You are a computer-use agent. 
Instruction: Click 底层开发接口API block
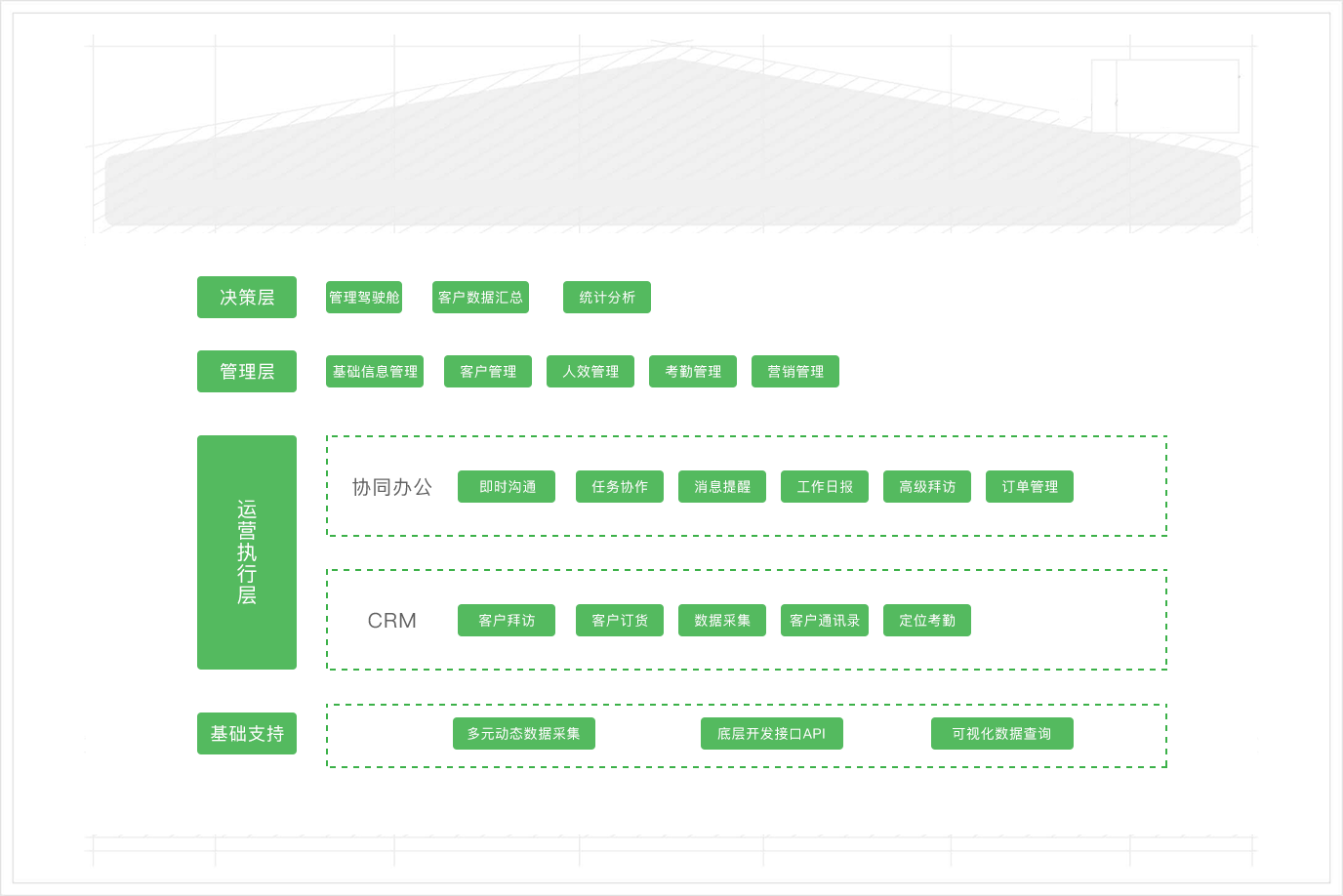[771, 734]
